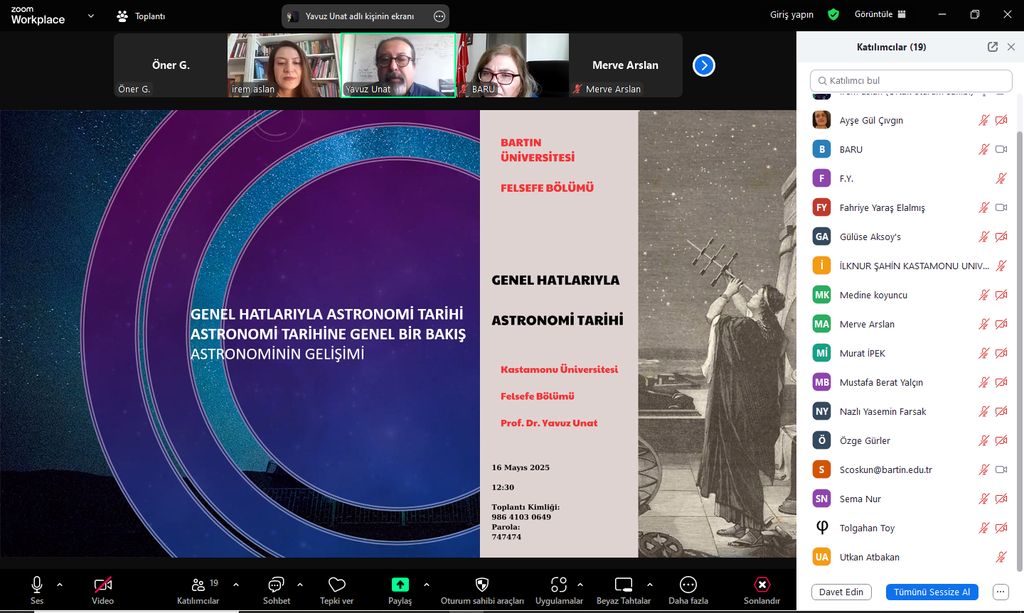This screenshot has width=1024, height=613.
Task: Select the BARU video thumbnail
Action: click(513, 65)
